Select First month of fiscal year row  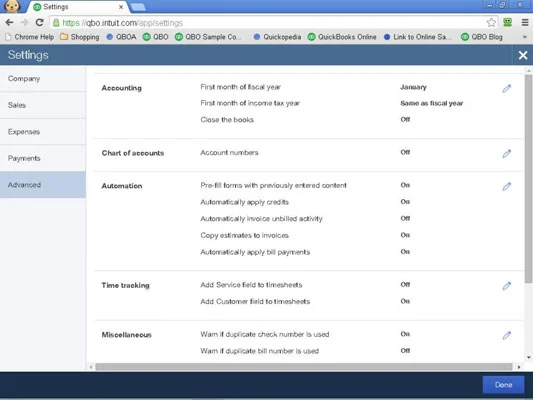(240, 87)
